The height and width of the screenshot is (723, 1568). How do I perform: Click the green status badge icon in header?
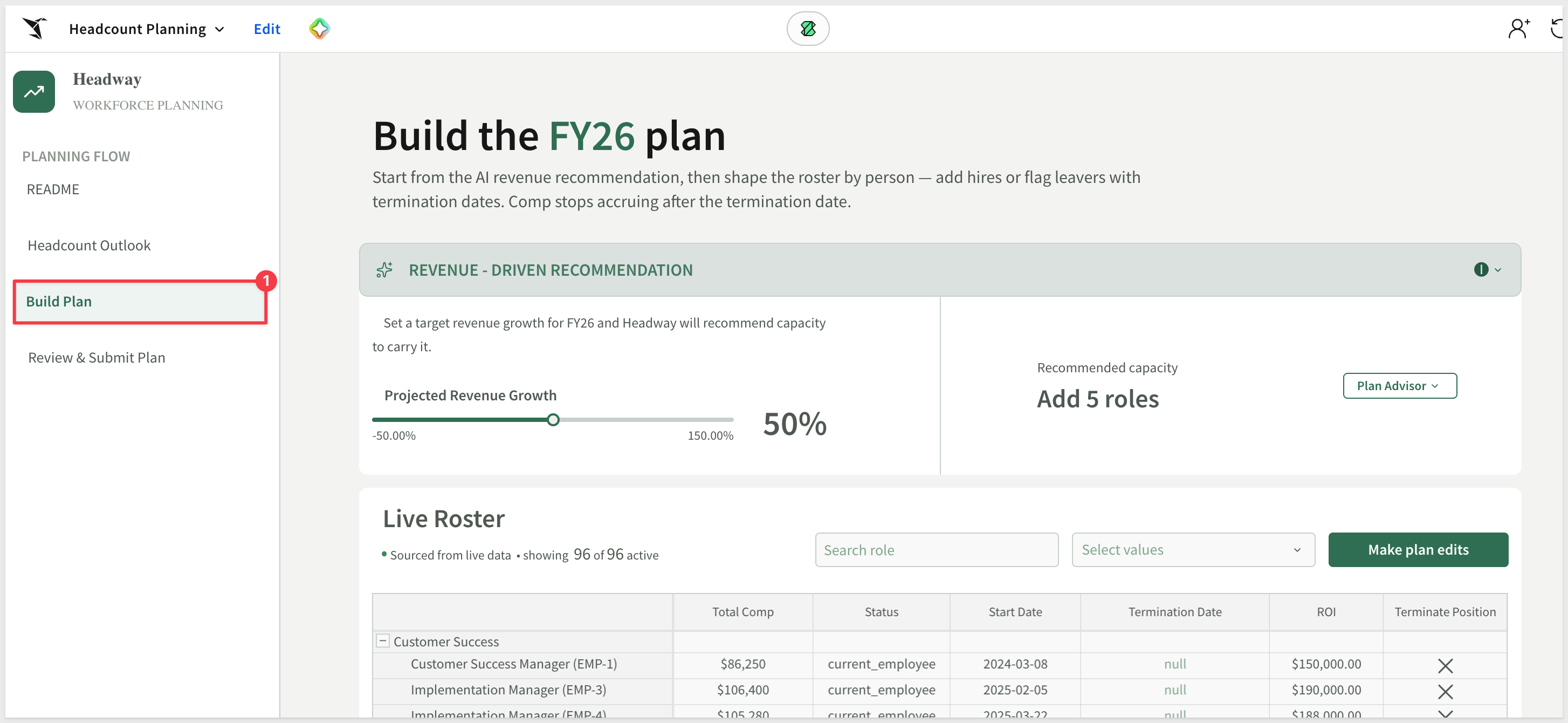[x=808, y=29]
